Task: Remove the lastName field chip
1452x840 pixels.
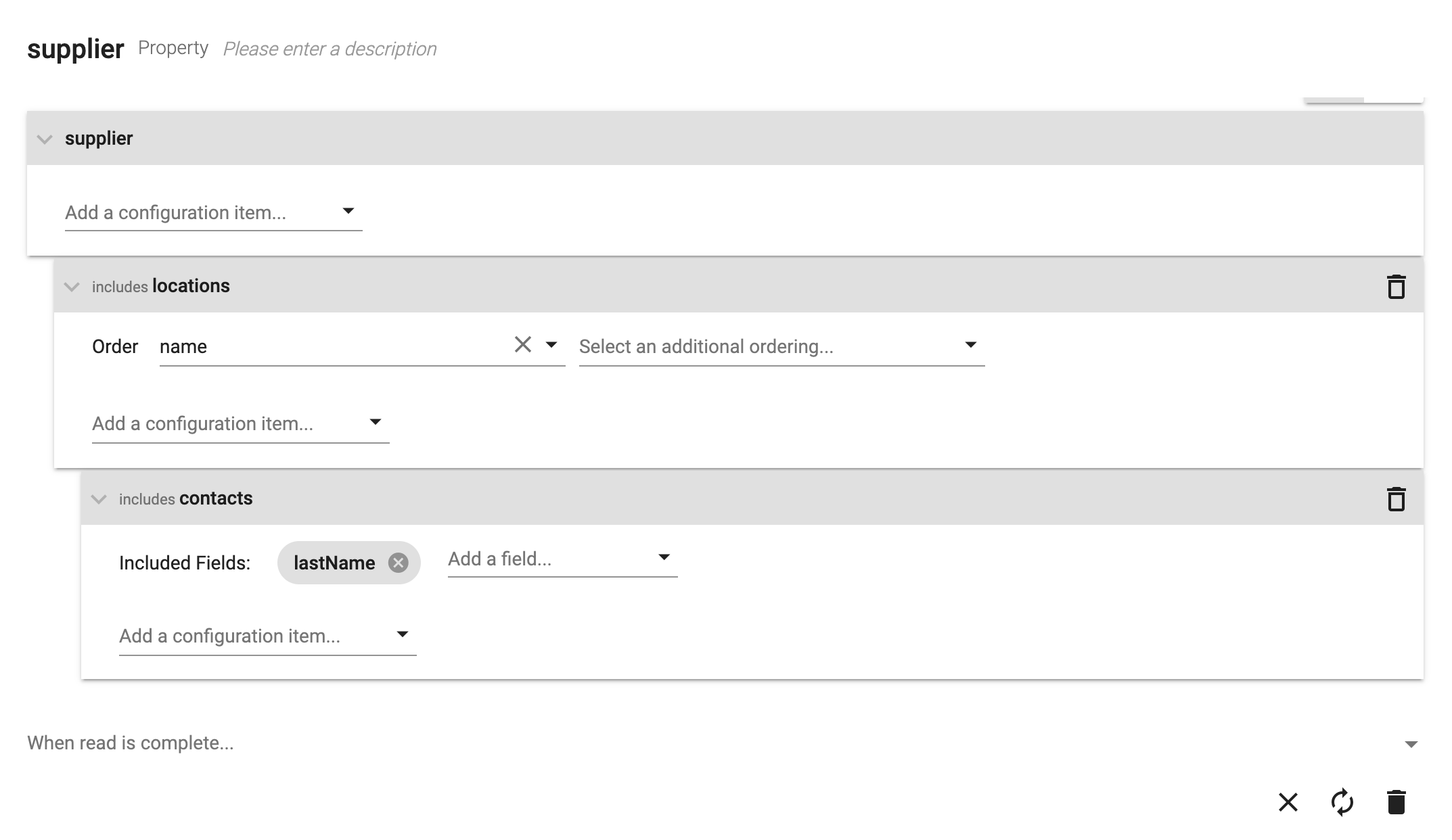Action: 398,563
